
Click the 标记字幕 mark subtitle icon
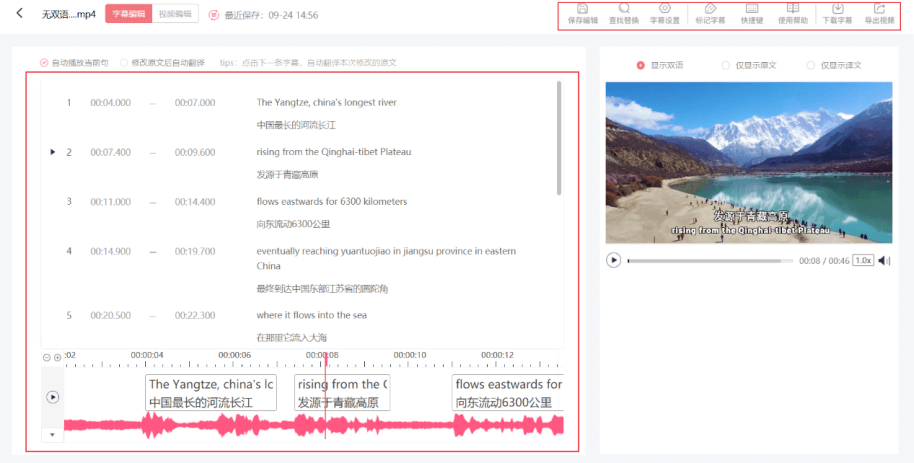710,13
